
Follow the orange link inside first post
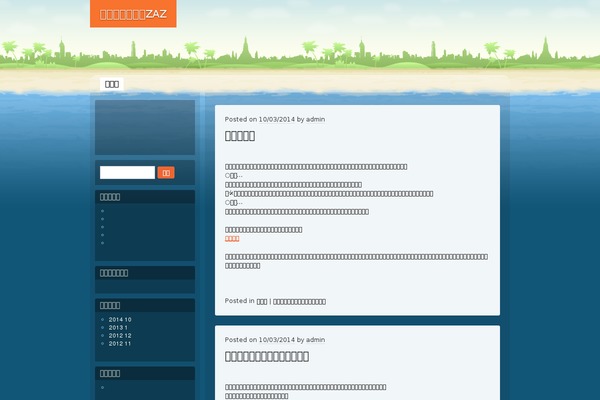tap(232, 239)
